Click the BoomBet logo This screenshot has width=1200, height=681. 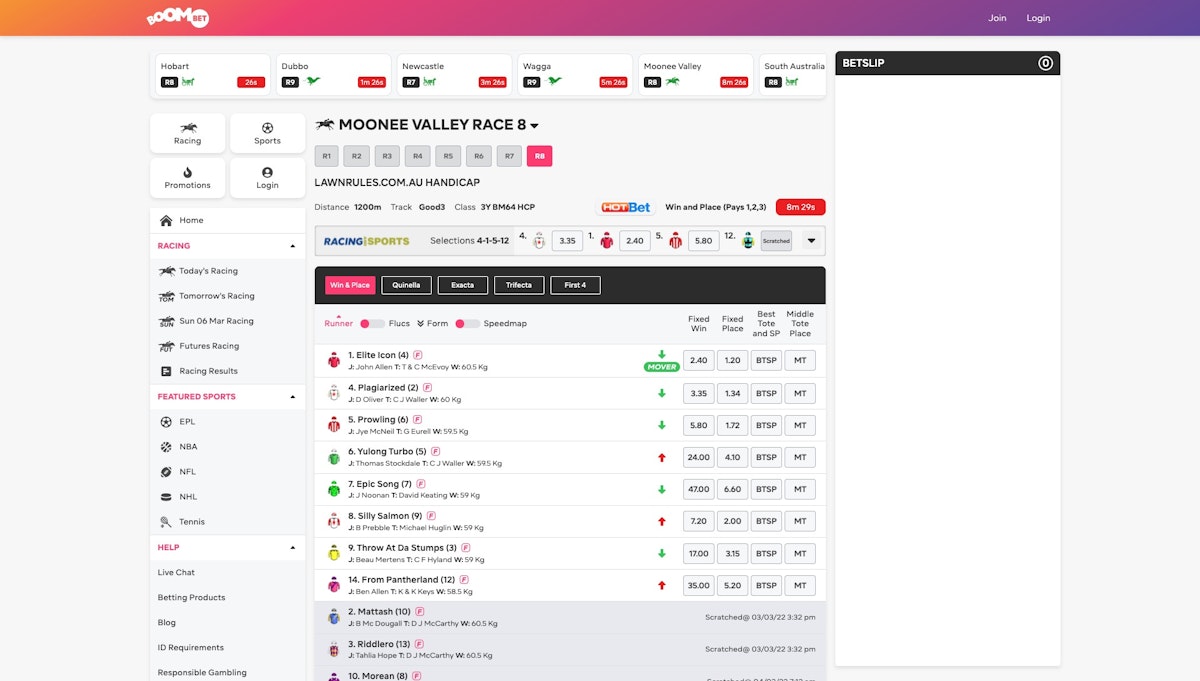(177, 18)
